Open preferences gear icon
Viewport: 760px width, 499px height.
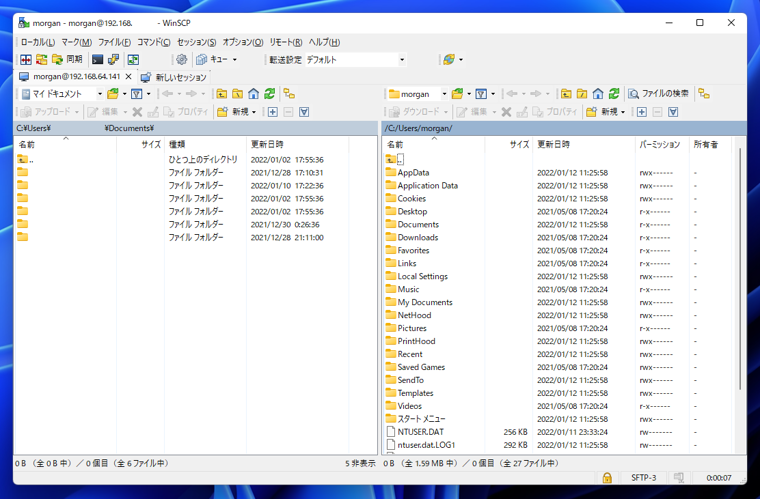[181, 60]
